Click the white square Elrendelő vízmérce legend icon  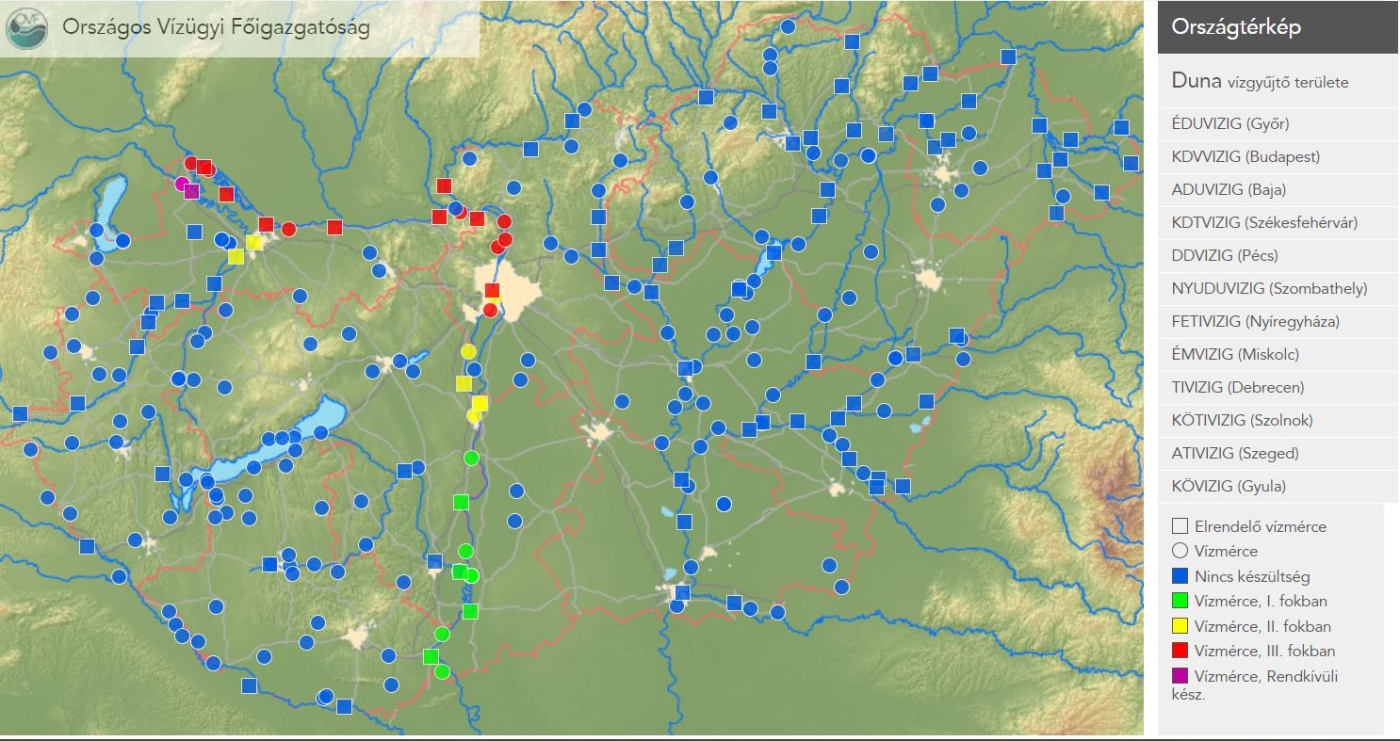coord(1180,526)
